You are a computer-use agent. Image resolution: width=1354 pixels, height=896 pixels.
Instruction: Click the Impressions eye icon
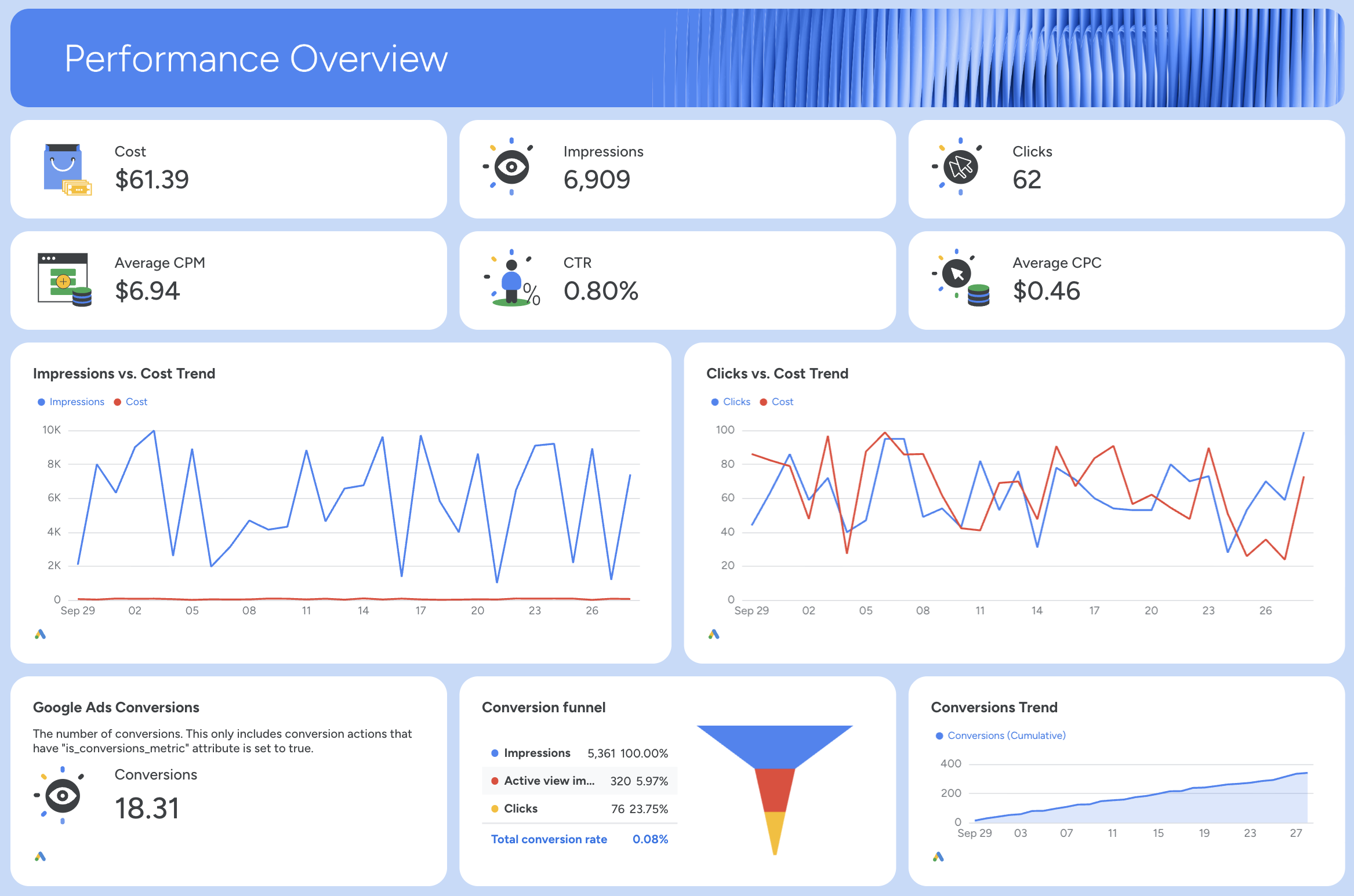[510, 168]
